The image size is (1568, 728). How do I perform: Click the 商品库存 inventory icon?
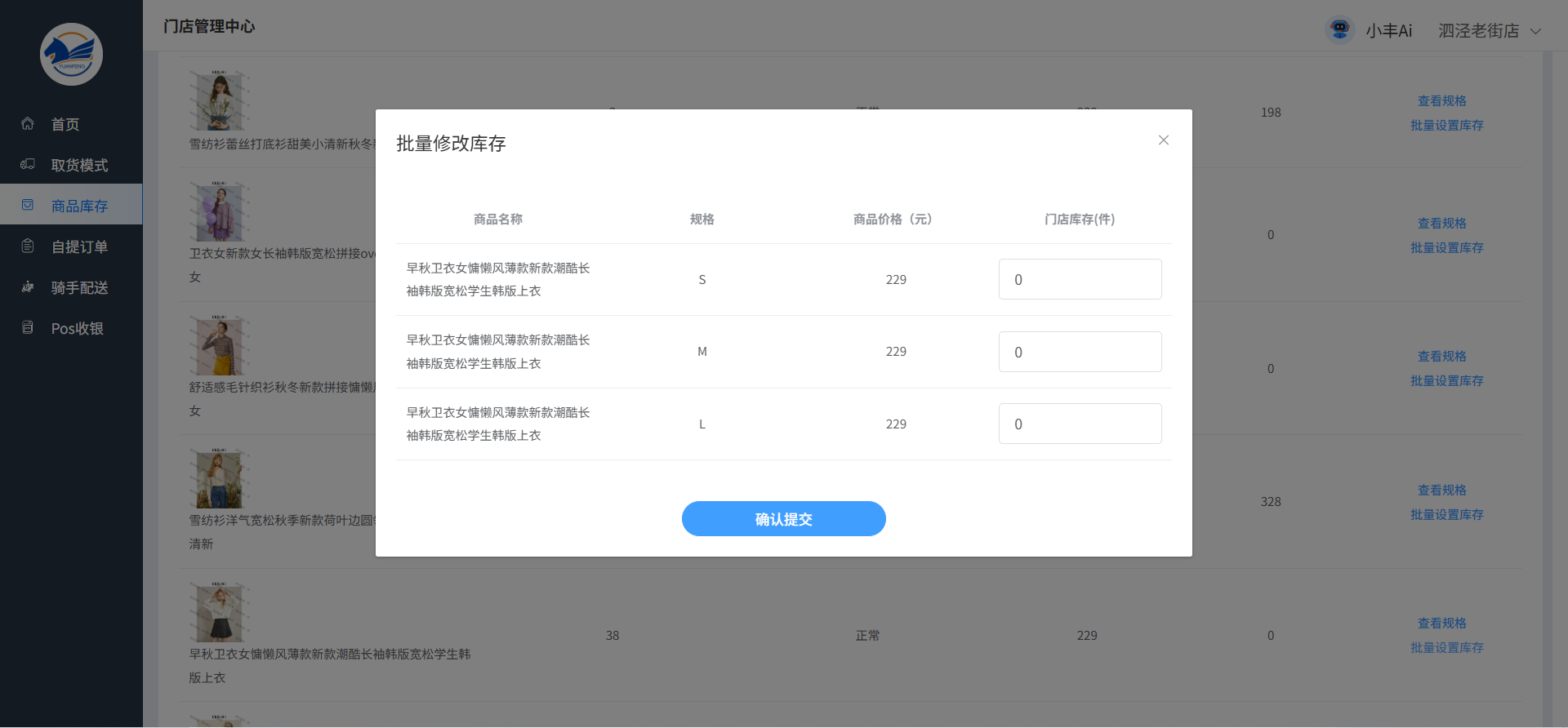tap(28, 206)
